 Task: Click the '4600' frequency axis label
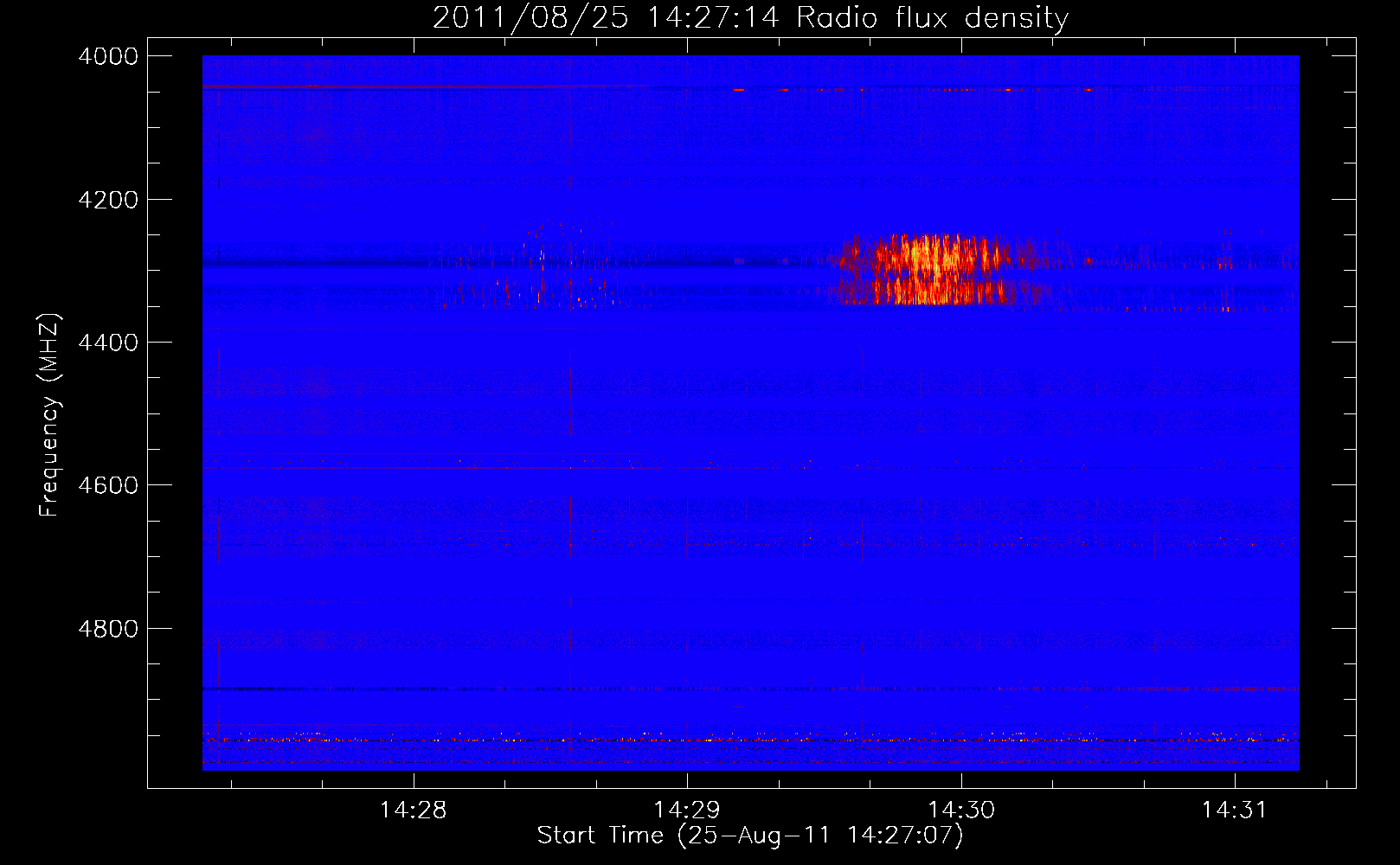pos(108,485)
